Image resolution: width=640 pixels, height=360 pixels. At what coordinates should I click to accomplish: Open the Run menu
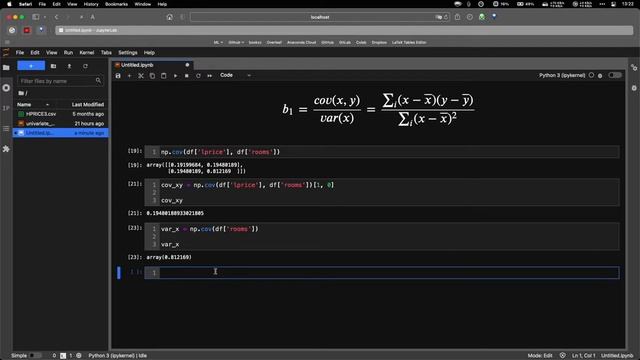(68, 53)
